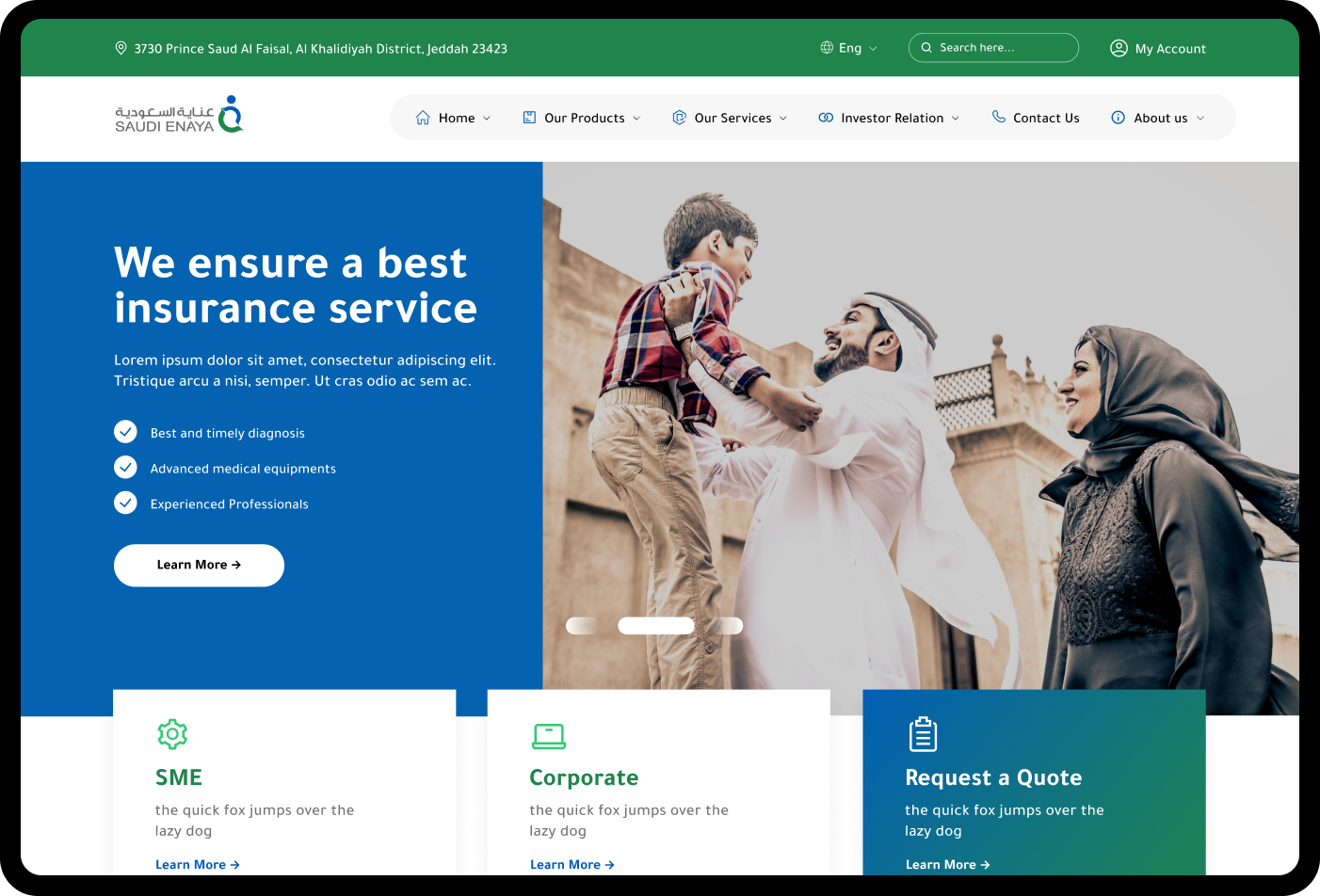
Task: Expand the About us menu chevron
Action: click(1200, 119)
